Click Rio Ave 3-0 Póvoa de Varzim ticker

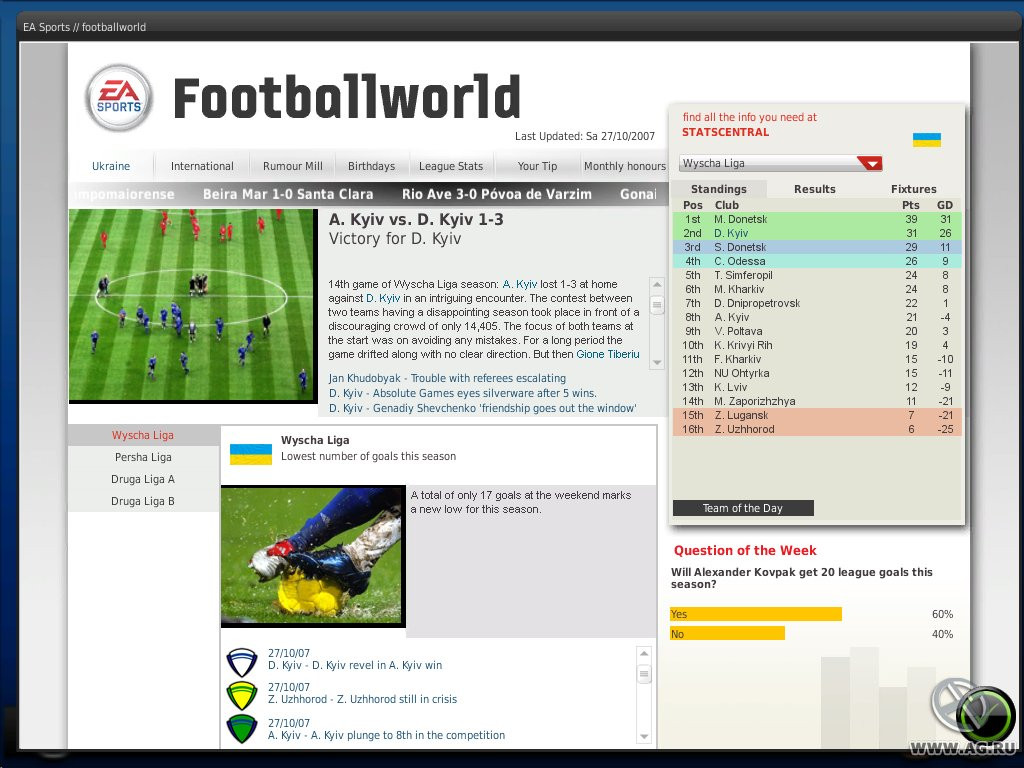click(497, 194)
